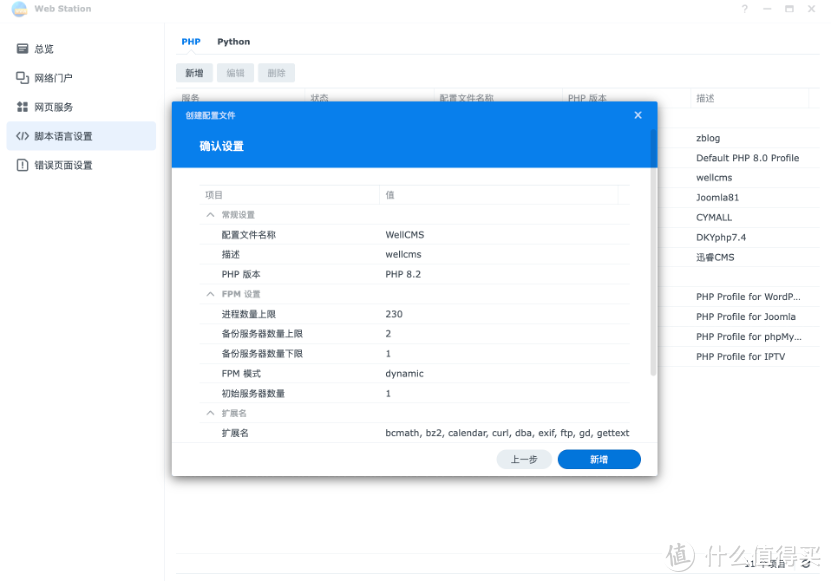Screen dimensions: 832x582
Task: Open the help question mark icon
Action: coord(744,8)
